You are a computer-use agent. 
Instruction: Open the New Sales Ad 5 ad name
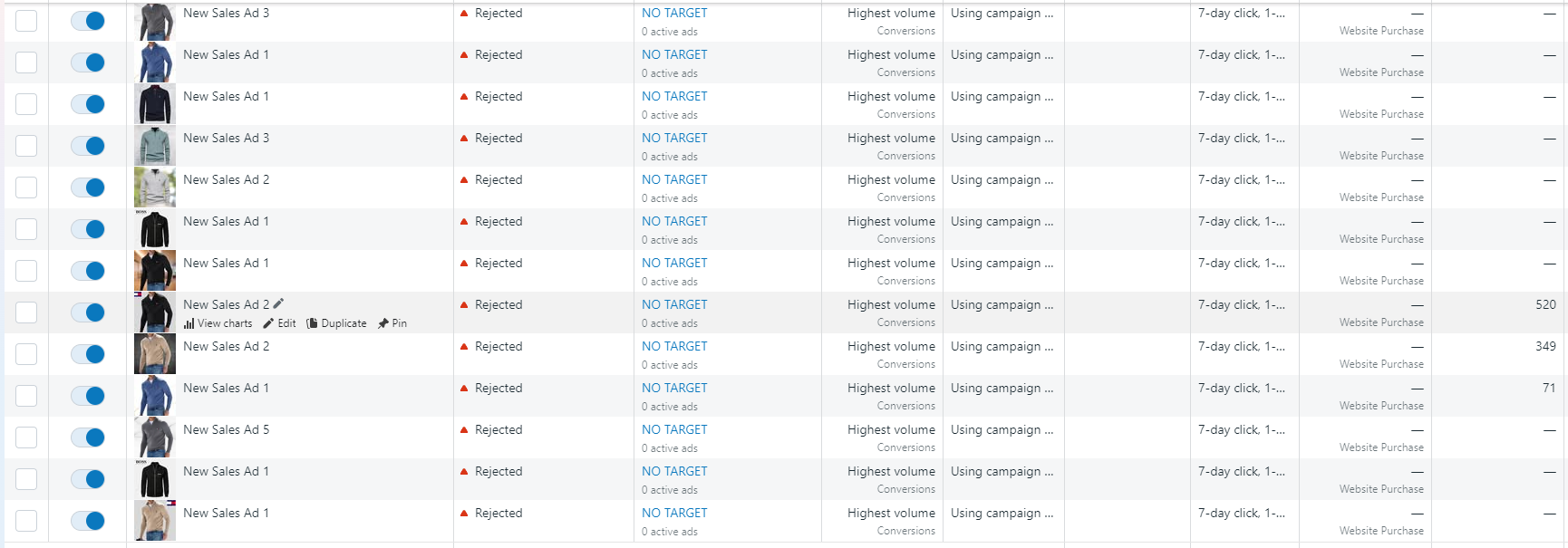(226, 429)
